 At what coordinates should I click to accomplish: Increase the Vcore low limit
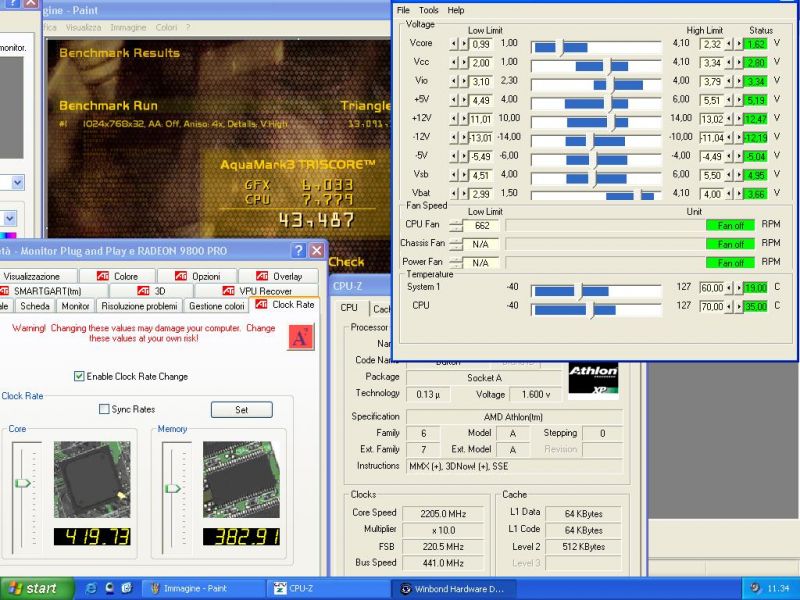pyautogui.click(x=464, y=44)
